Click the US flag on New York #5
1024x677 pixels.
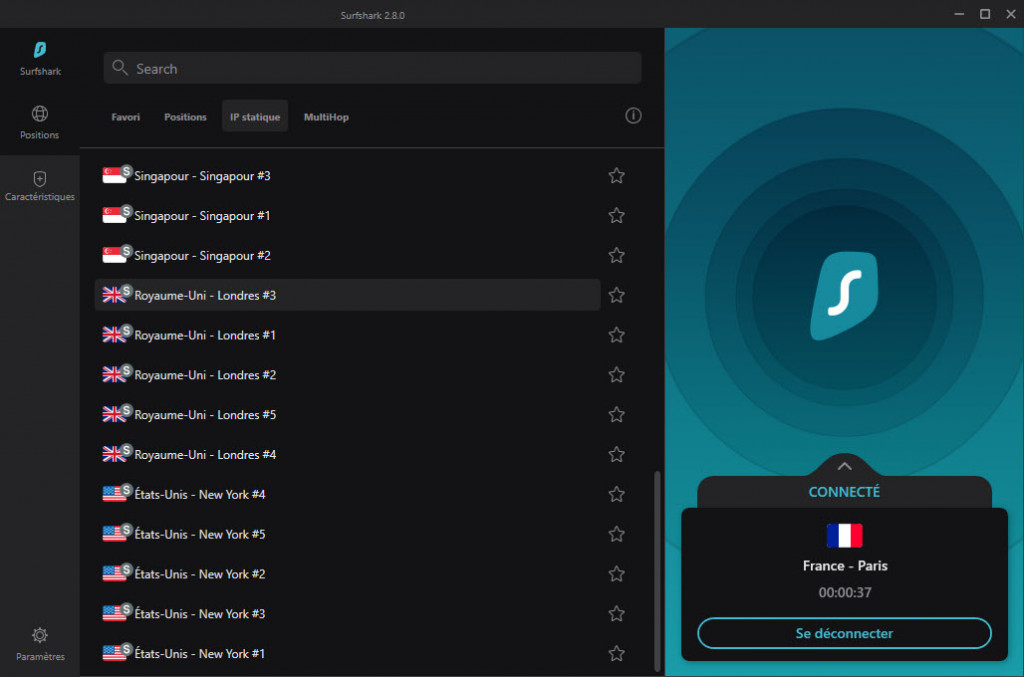[114, 534]
